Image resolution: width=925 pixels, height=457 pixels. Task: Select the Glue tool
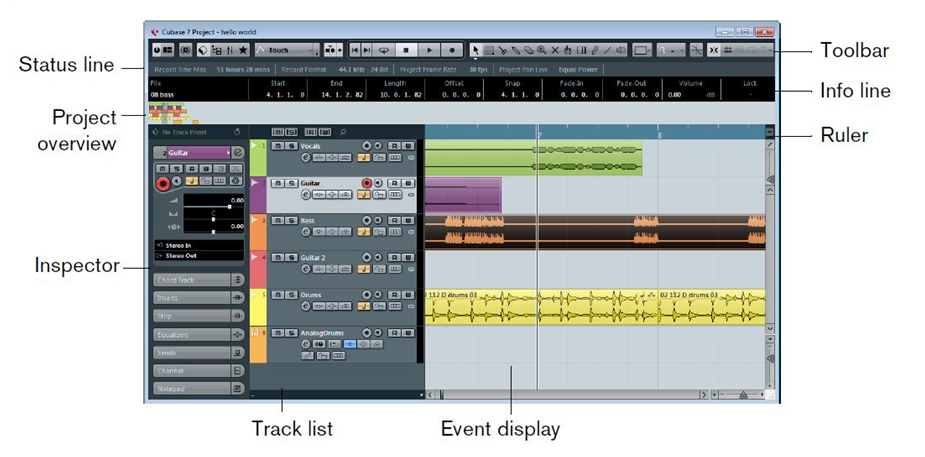[x=516, y=50]
